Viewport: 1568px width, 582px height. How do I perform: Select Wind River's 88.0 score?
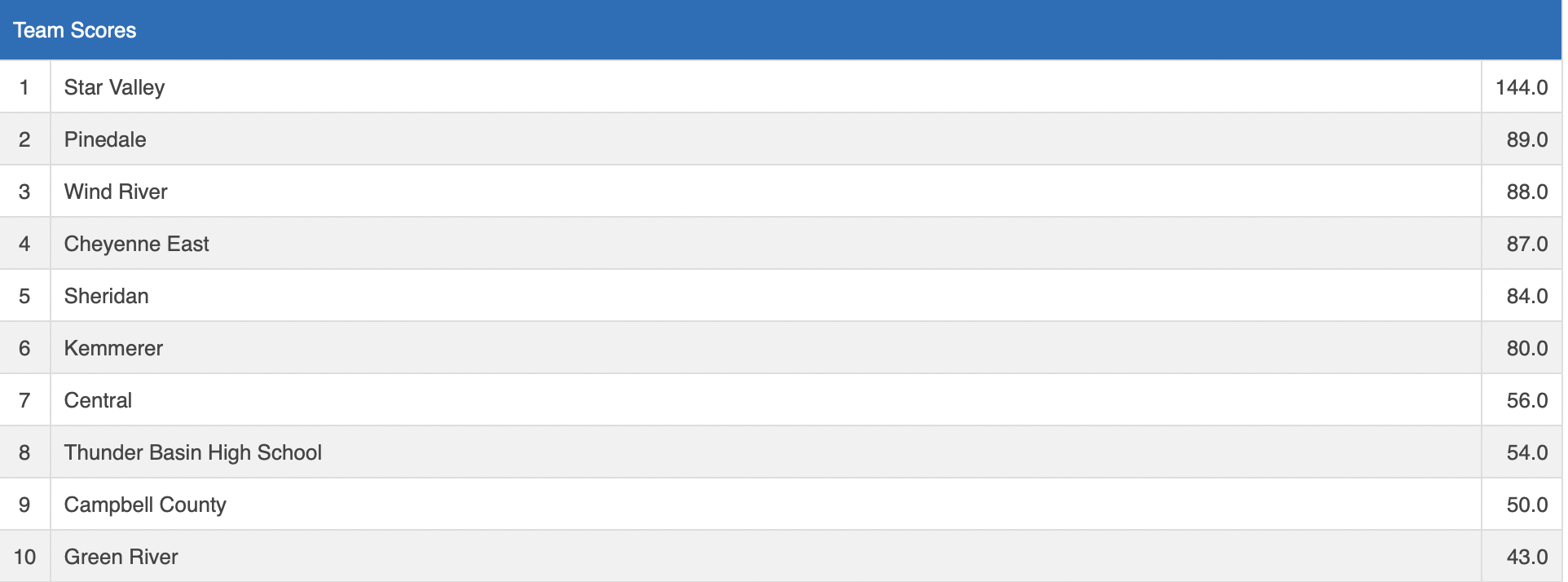1526,192
